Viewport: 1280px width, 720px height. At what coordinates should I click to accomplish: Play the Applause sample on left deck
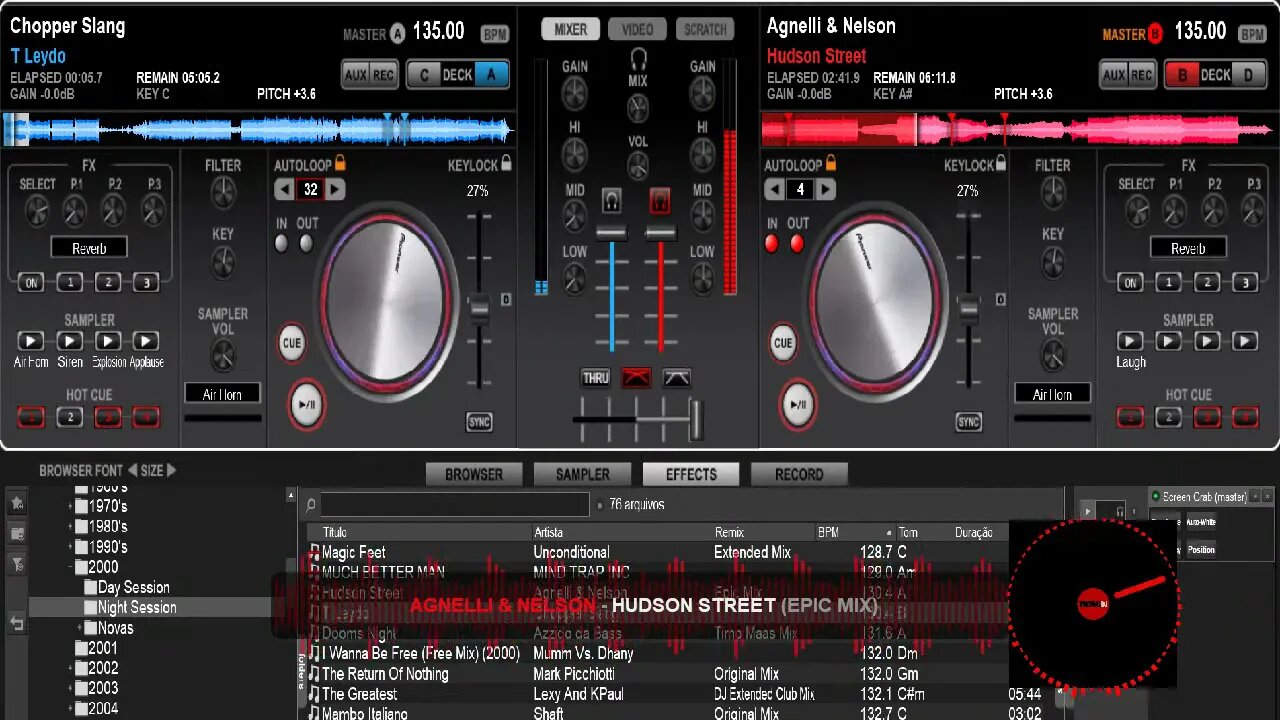click(x=146, y=341)
